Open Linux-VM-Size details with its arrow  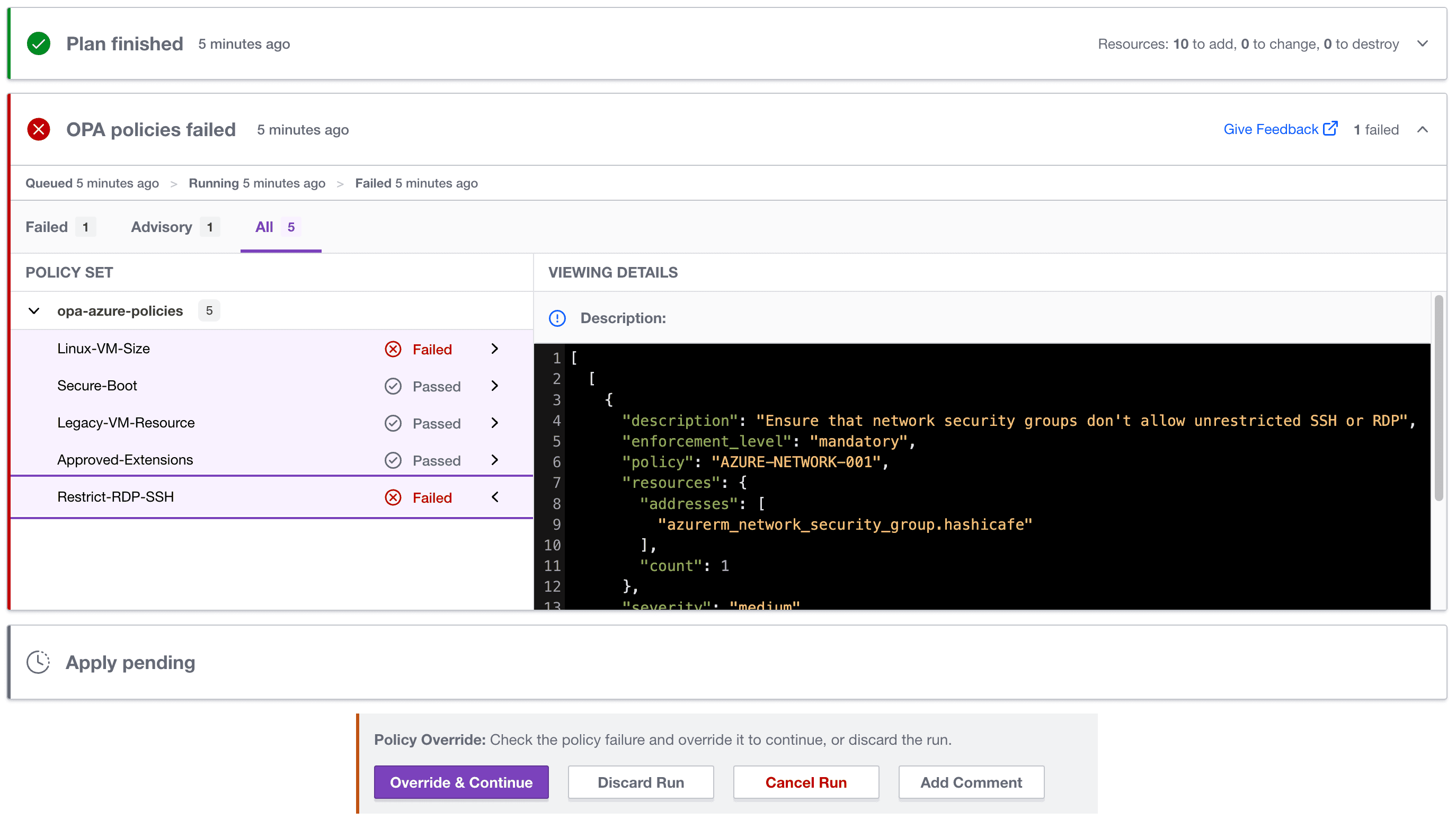pos(494,349)
